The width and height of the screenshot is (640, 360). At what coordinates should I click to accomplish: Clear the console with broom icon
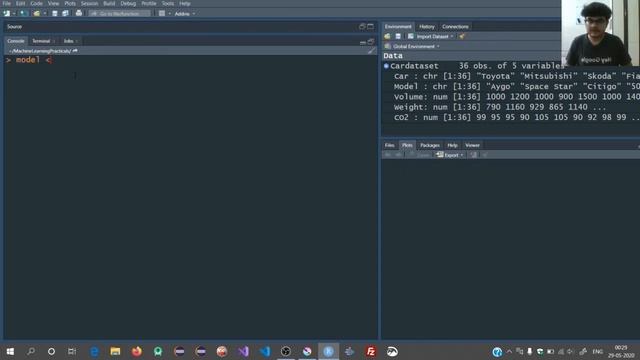tap(371, 51)
